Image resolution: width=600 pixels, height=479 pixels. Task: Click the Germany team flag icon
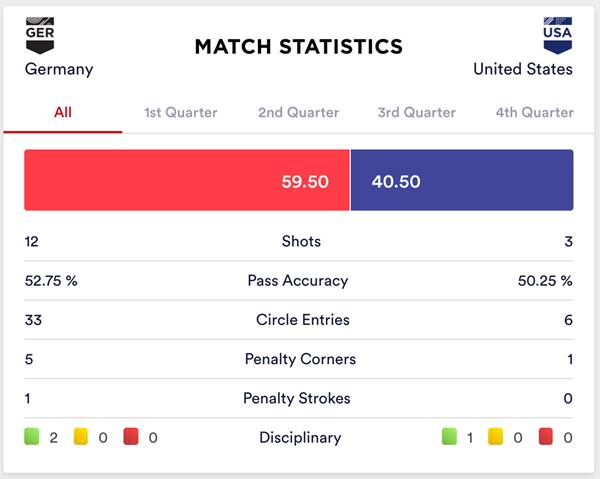coord(41,35)
